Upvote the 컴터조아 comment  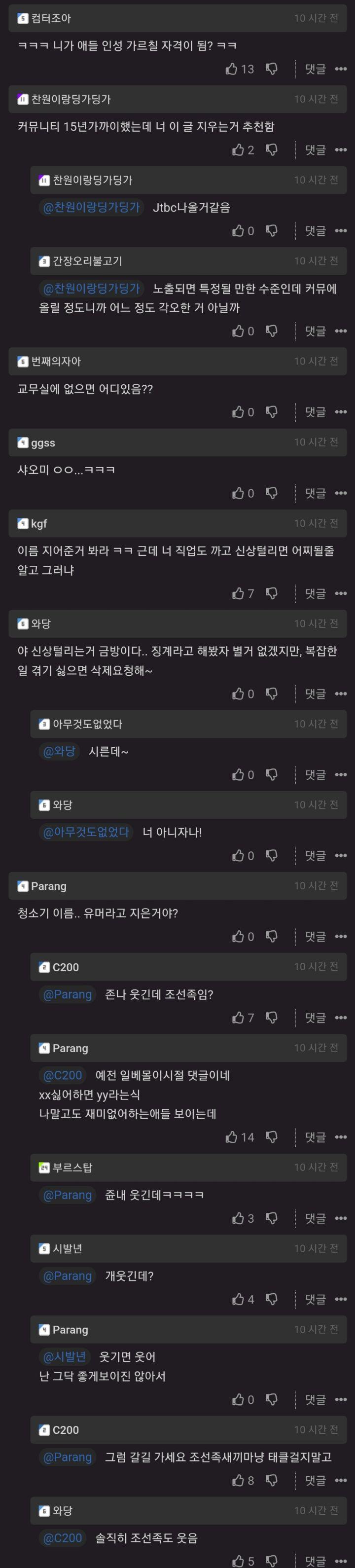[x=231, y=69]
